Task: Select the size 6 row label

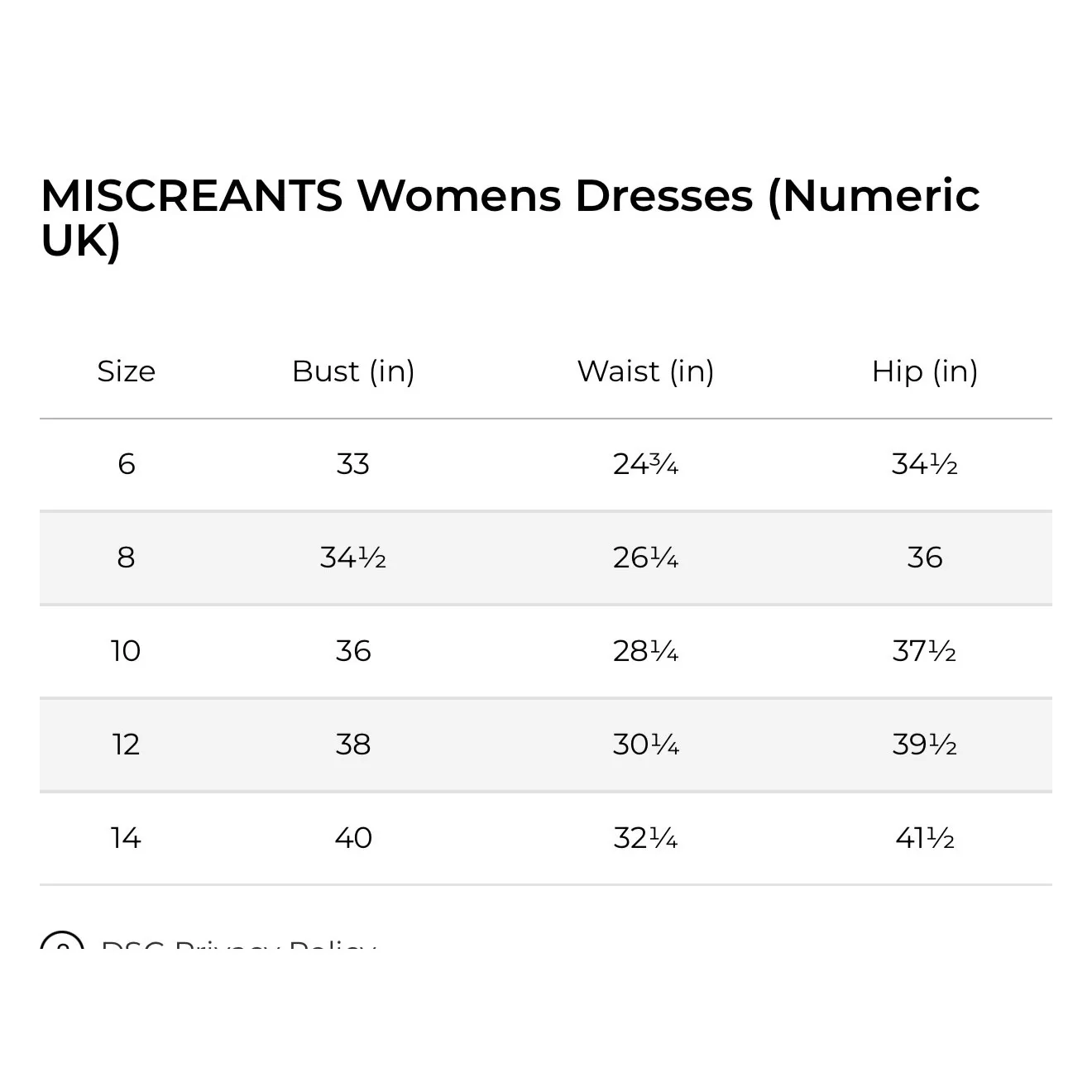Action: click(126, 464)
